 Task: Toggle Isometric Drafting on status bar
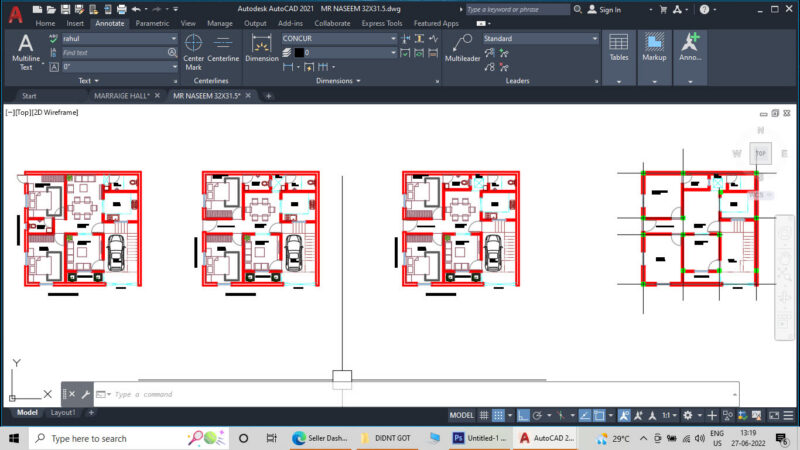(561, 415)
